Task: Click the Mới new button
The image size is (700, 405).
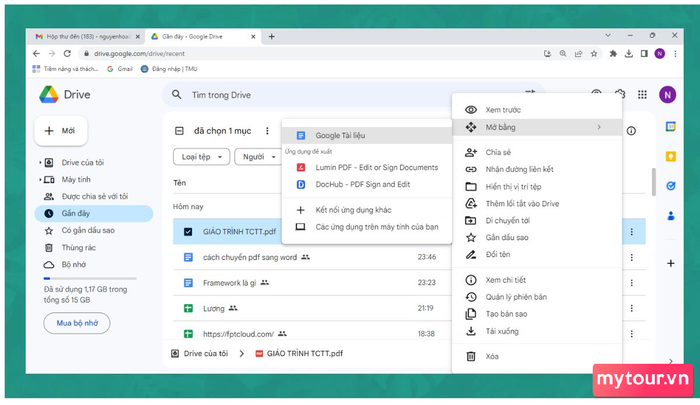Action: (61, 131)
